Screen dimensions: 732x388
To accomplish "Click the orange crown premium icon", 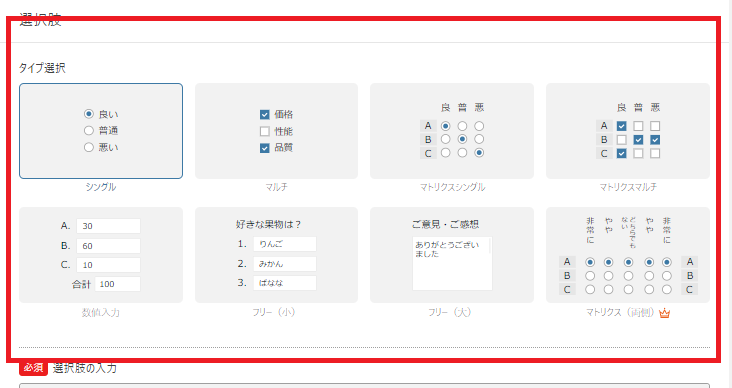I will point(664,313).
